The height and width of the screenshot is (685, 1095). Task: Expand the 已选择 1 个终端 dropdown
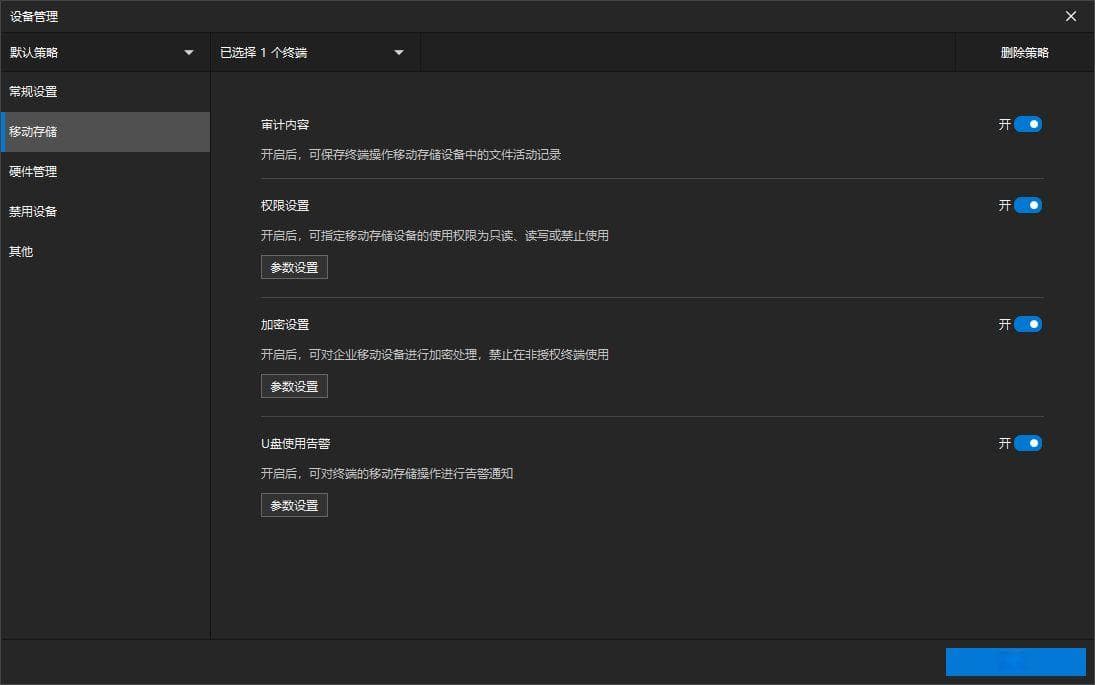click(315, 52)
